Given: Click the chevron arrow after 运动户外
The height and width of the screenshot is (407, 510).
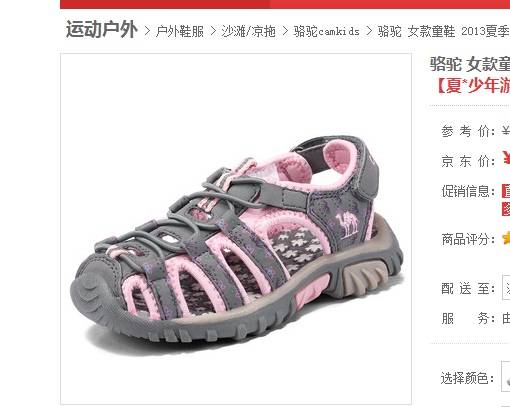Looking at the screenshot, I should click(147, 31).
